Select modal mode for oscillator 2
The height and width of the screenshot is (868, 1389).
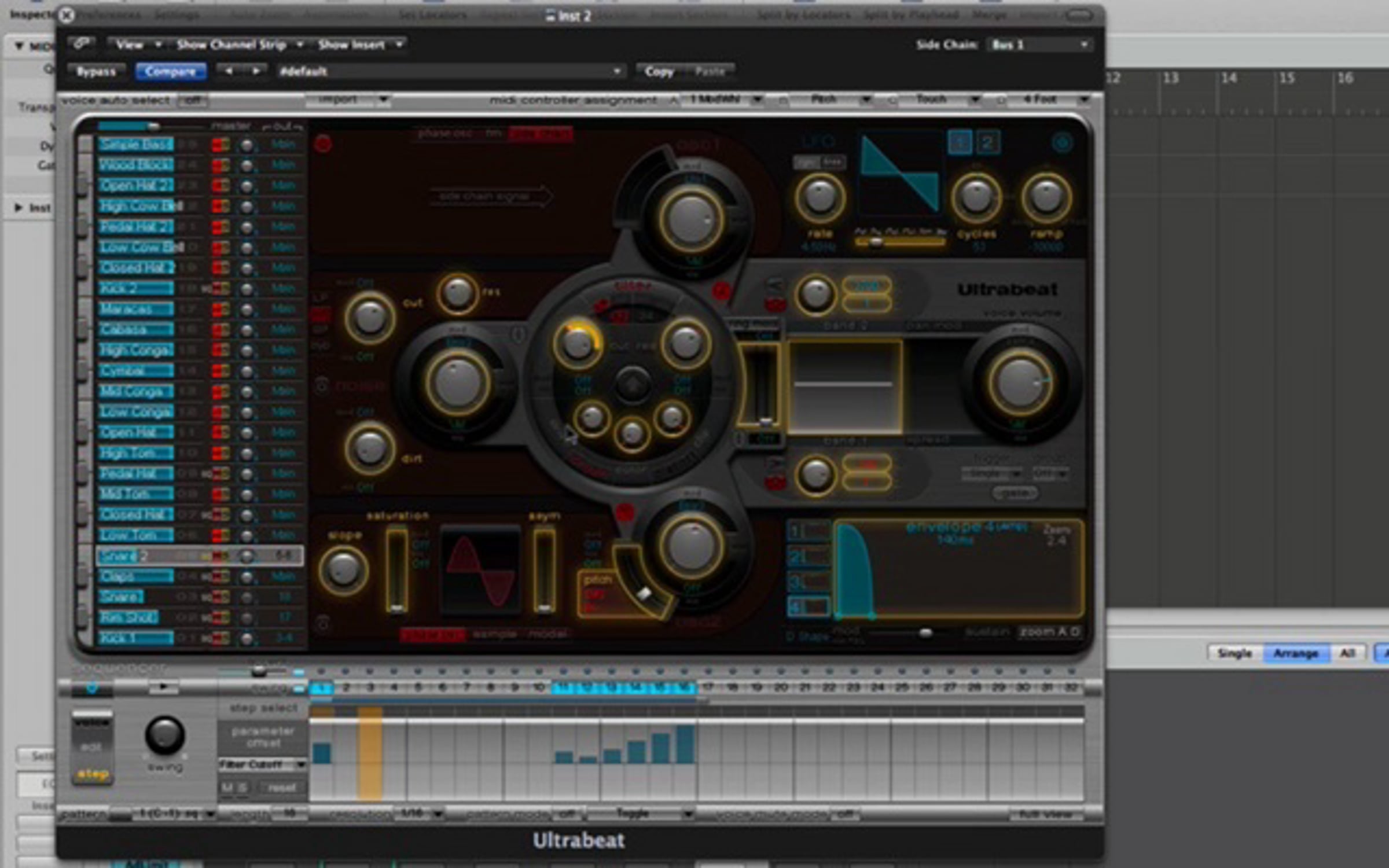(x=547, y=634)
